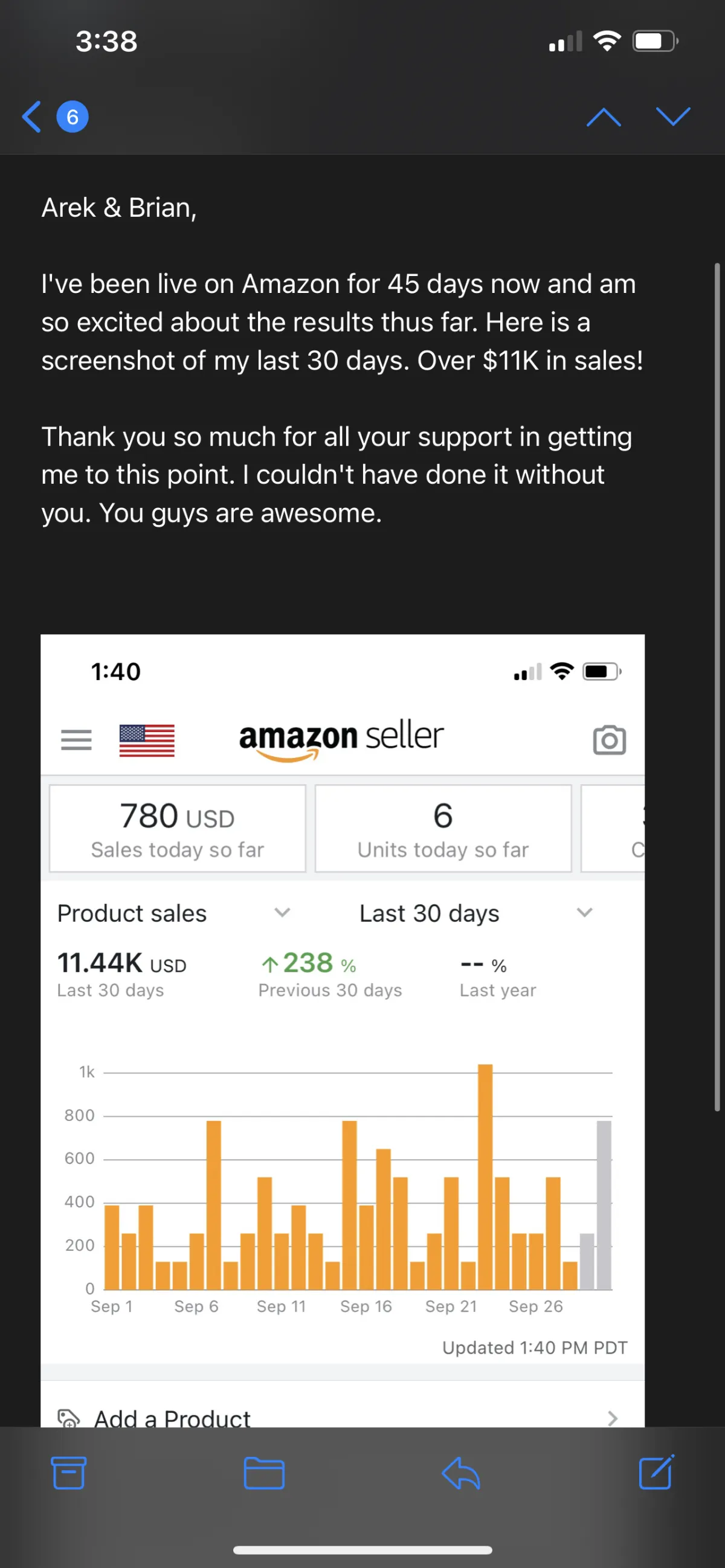Image resolution: width=725 pixels, height=1568 pixels.
Task: Tap the Sales today so far card
Action: coord(177,829)
